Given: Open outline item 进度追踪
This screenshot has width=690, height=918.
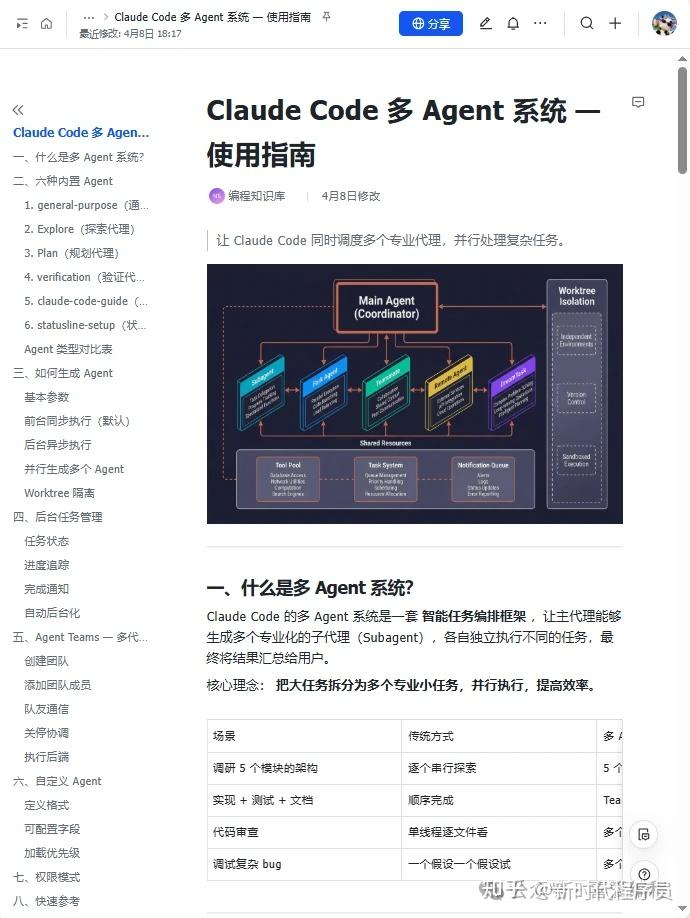Looking at the screenshot, I should (x=47, y=565).
